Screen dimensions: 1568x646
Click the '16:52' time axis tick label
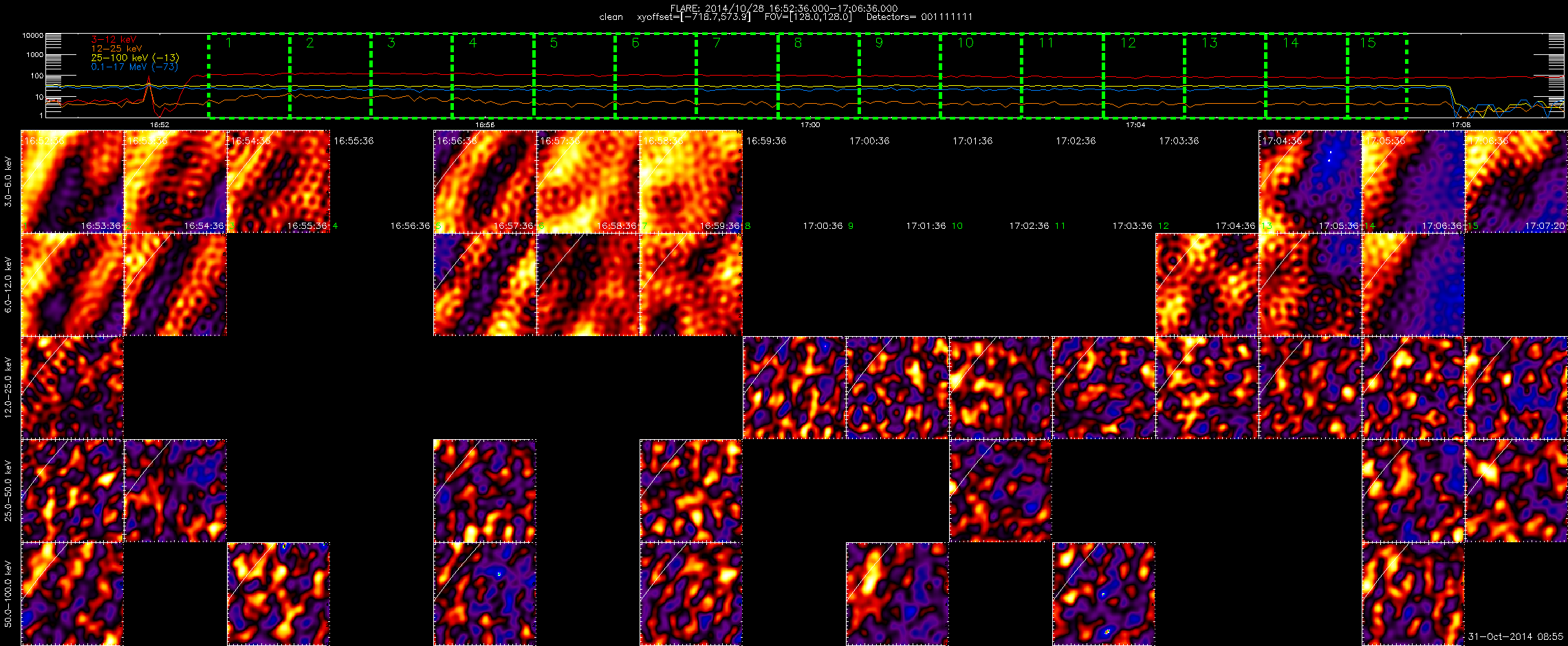coord(160,125)
